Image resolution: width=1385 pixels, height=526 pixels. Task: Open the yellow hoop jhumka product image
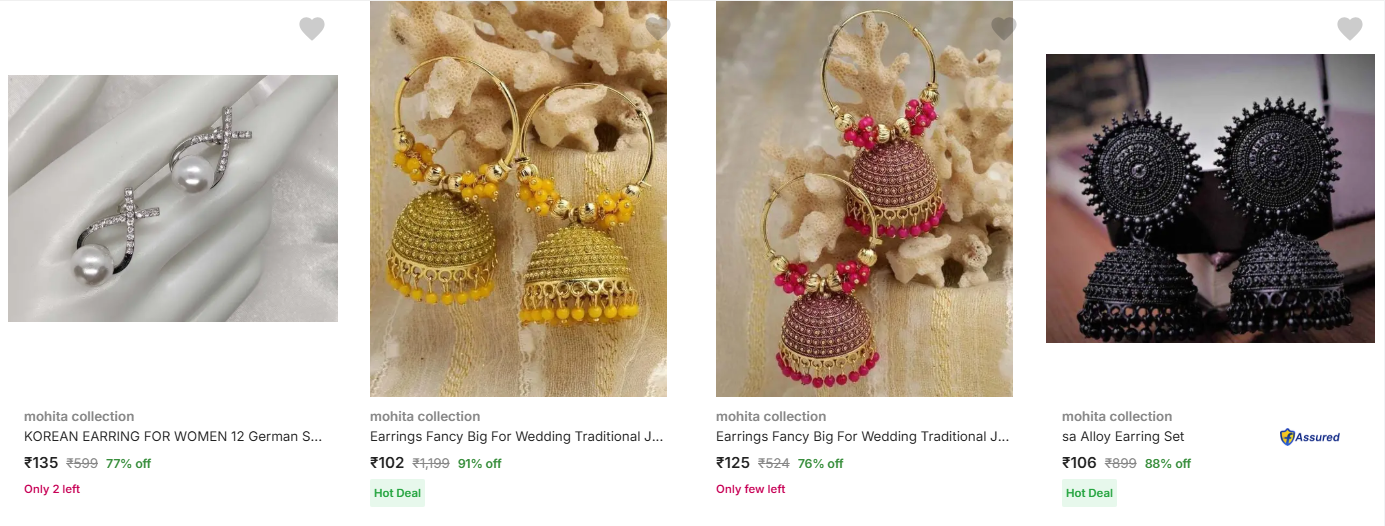pyautogui.click(x=518, y=199)
